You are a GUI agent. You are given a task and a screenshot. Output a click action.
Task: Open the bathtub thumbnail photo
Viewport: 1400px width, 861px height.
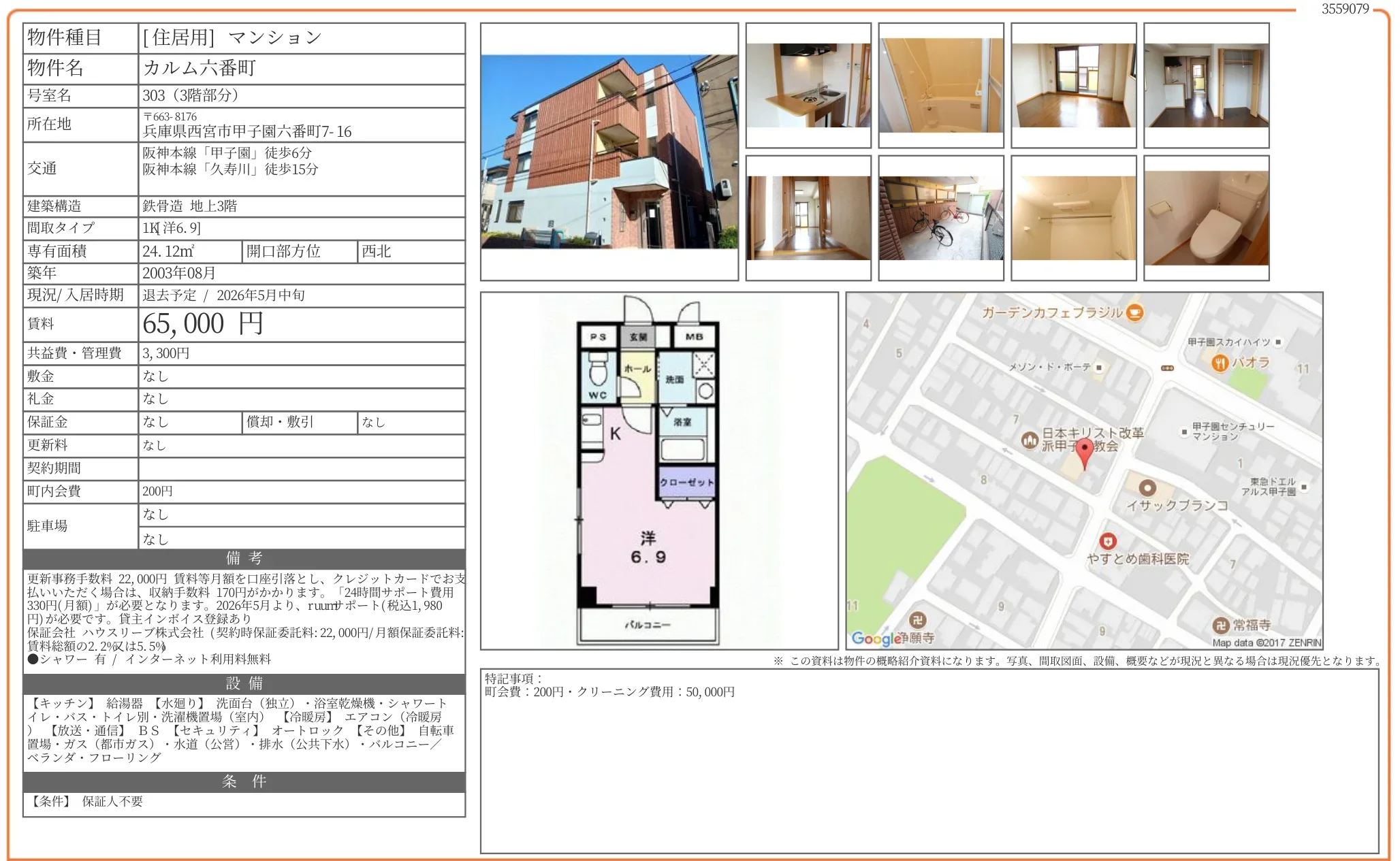940,86
